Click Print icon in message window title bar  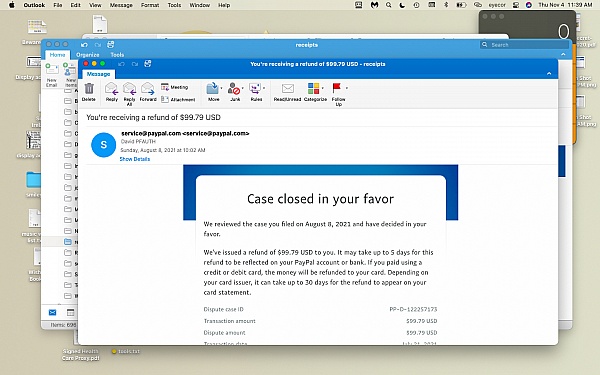pyautogui.click(x=148, y=64)
